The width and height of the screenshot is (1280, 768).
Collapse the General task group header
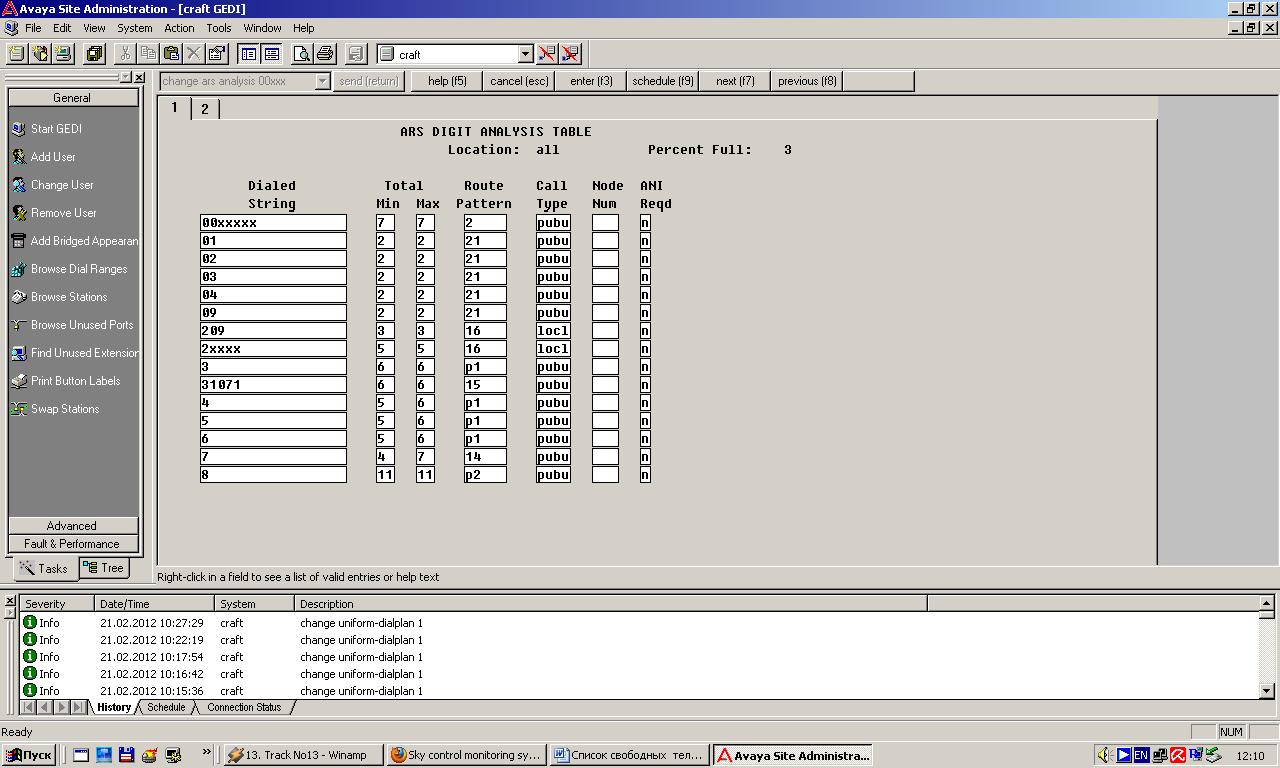coord(72,98)
